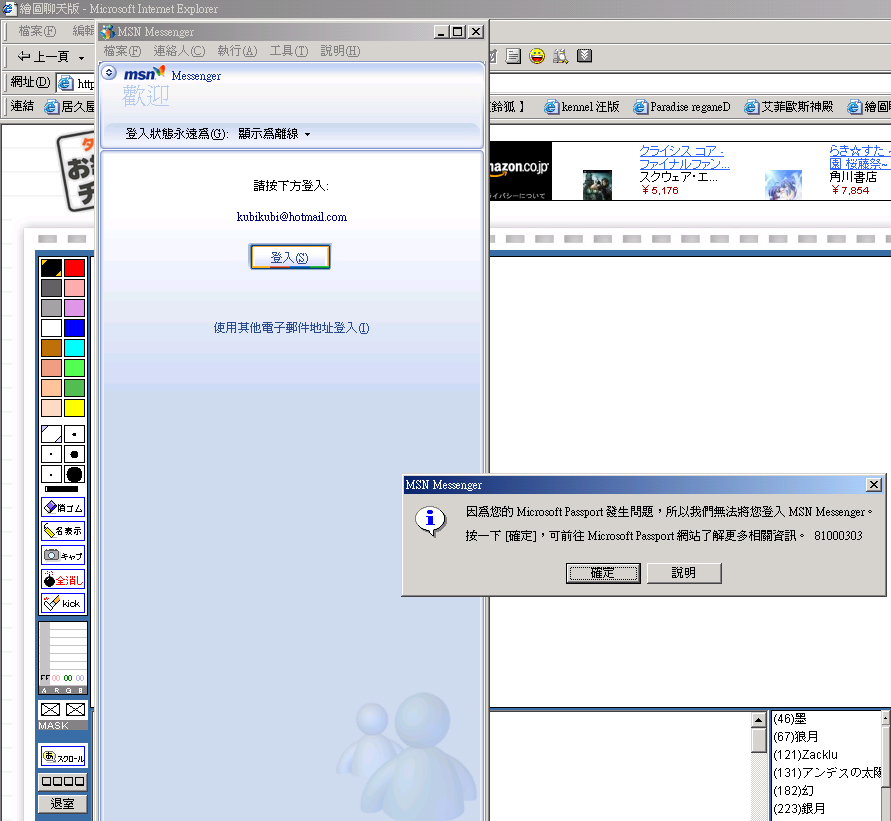Select user (223)銀月 in list

(799, 809)
